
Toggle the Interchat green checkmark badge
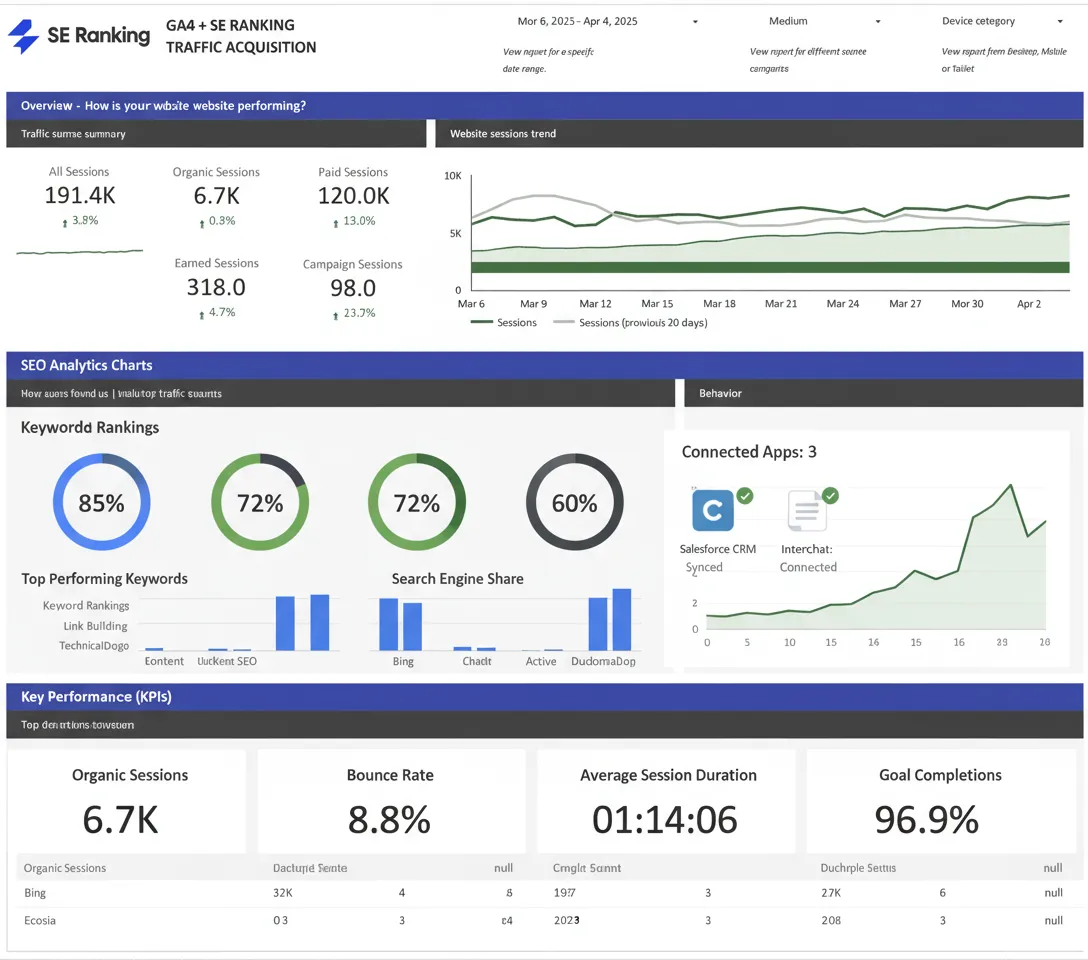[x=830, y=496]
